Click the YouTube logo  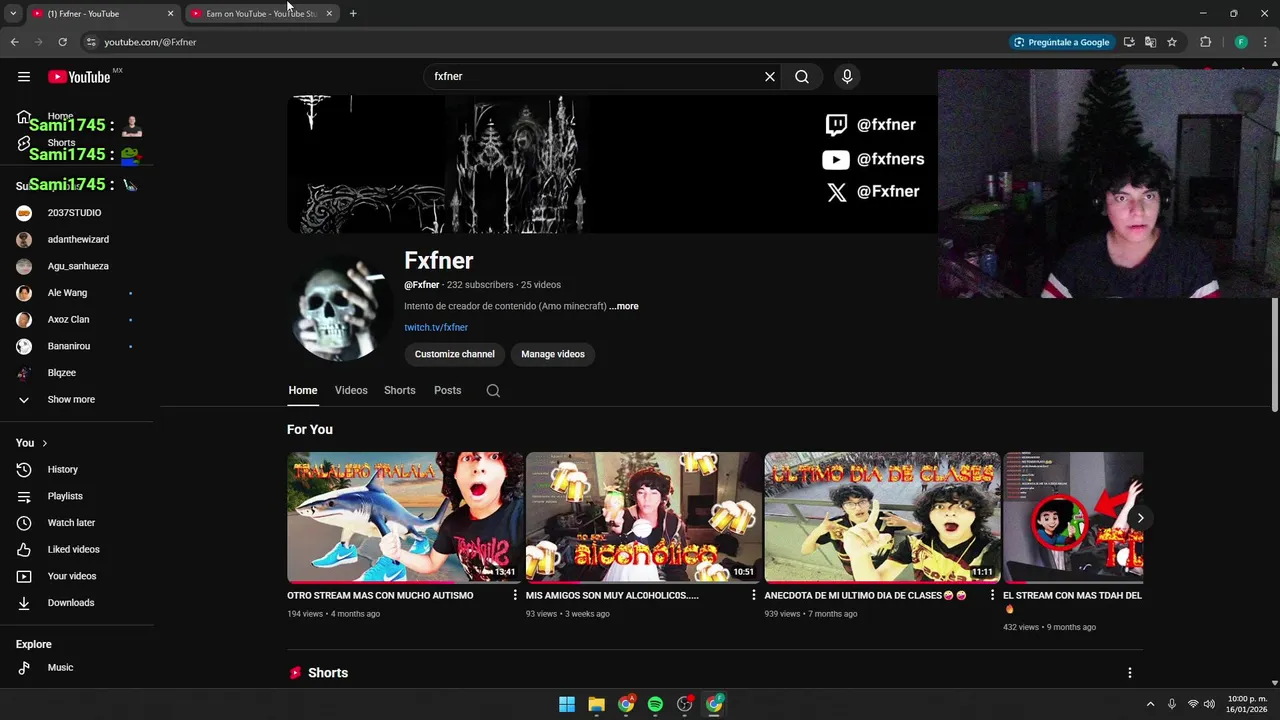79,77
